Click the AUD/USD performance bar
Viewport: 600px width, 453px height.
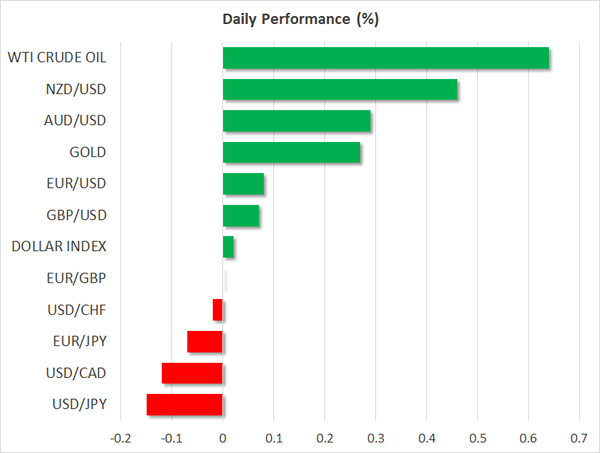pos(296,121)
